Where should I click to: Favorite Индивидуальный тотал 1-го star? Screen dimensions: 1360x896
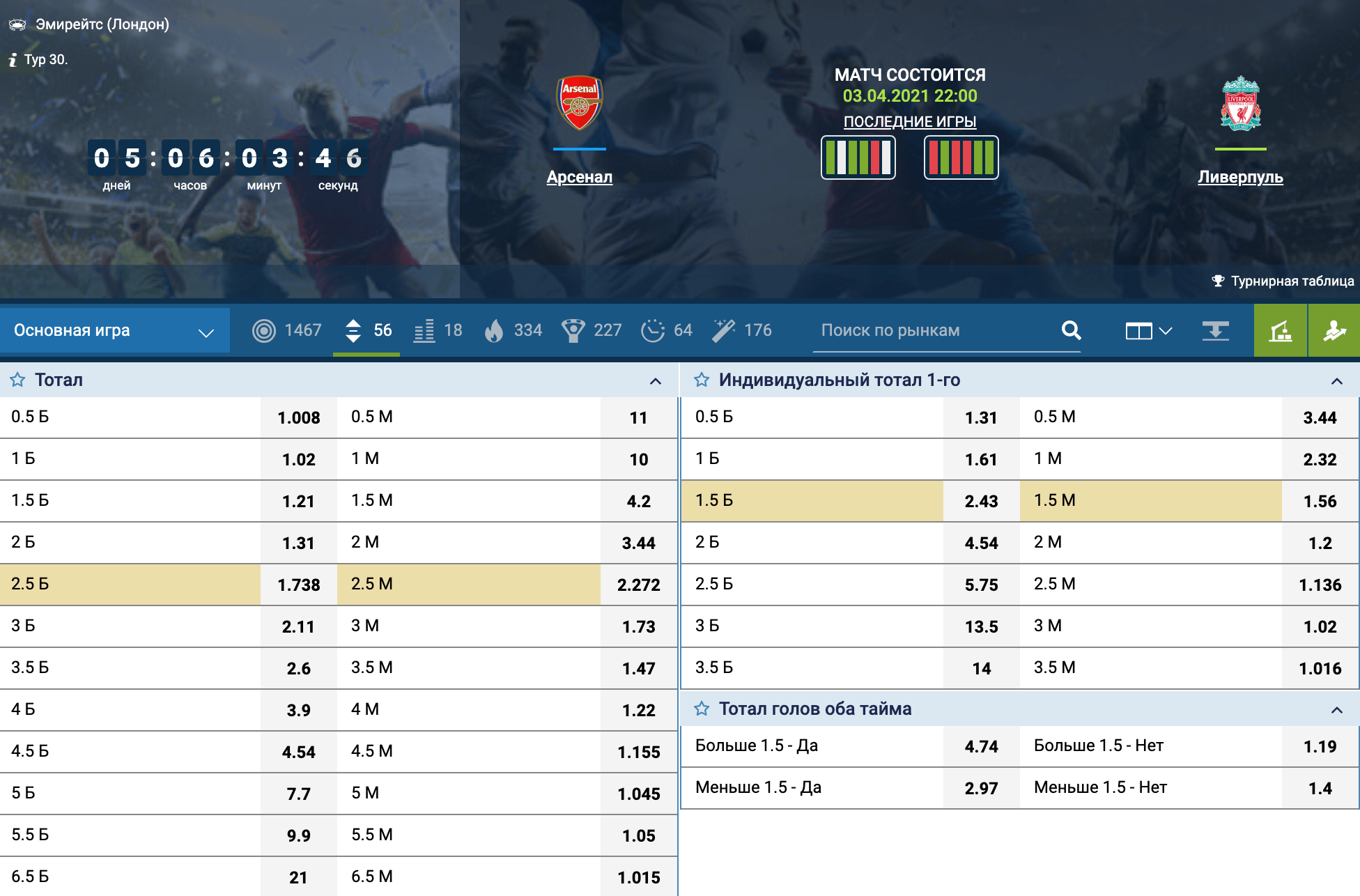coord(702,380)
